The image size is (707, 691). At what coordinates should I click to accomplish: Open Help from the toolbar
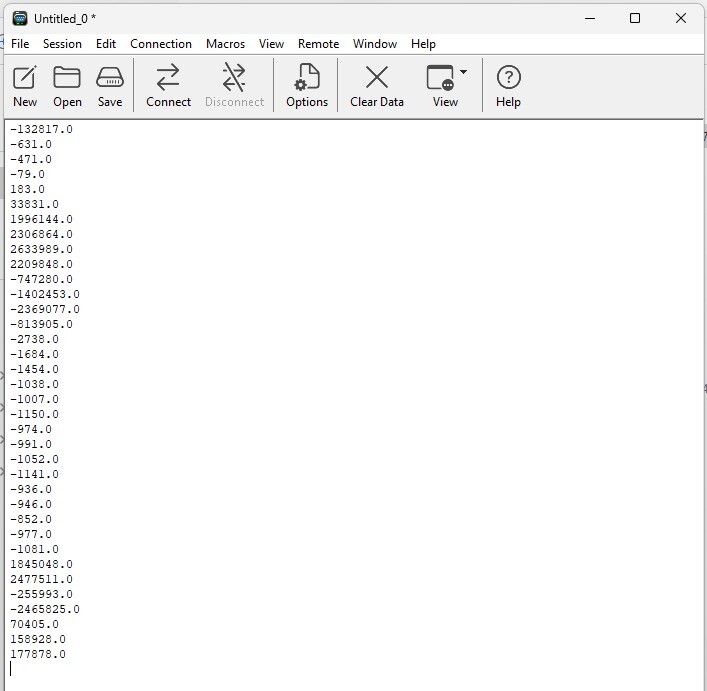click(508, 86)
